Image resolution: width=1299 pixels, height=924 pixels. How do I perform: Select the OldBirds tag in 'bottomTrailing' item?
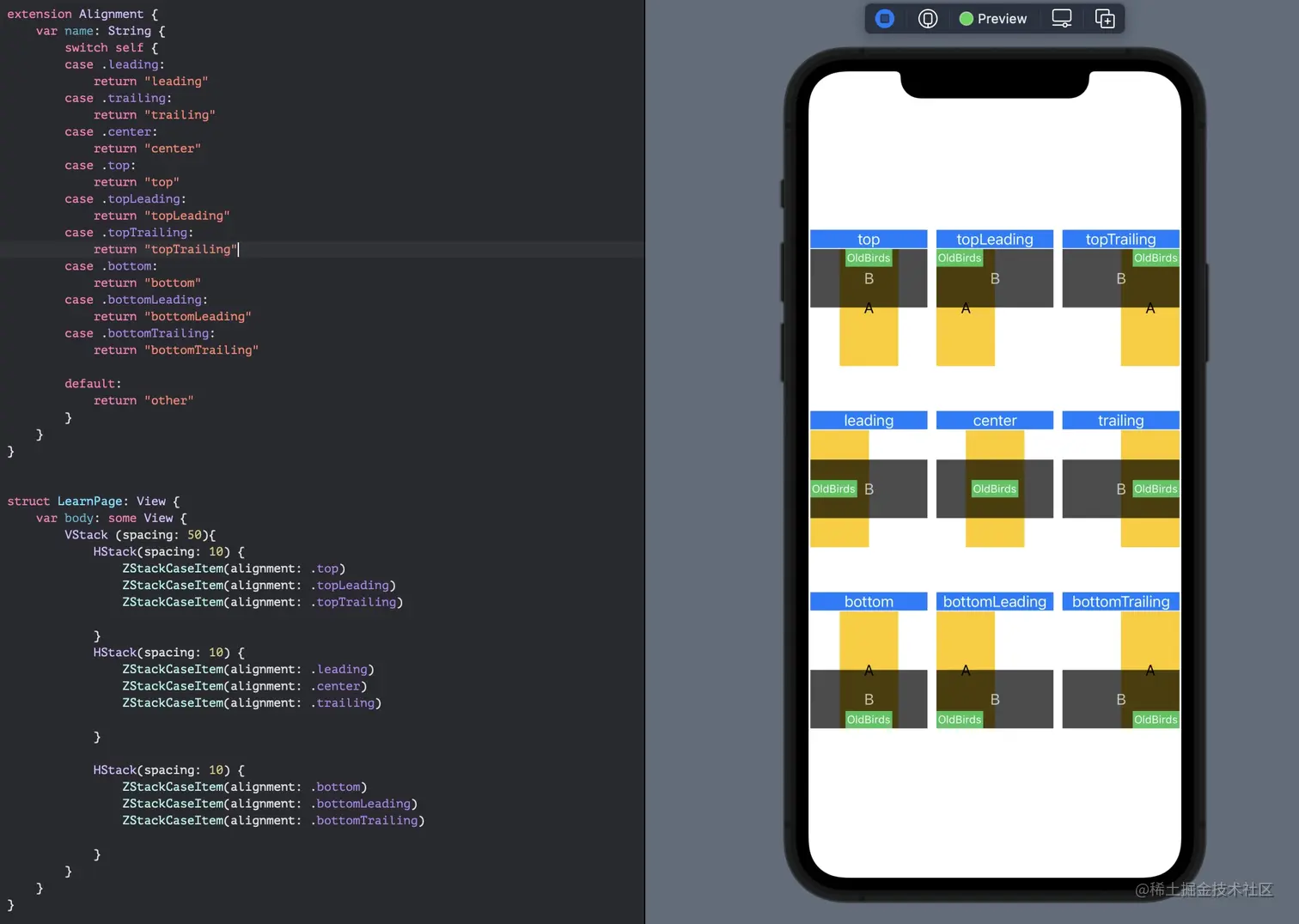1156,720
